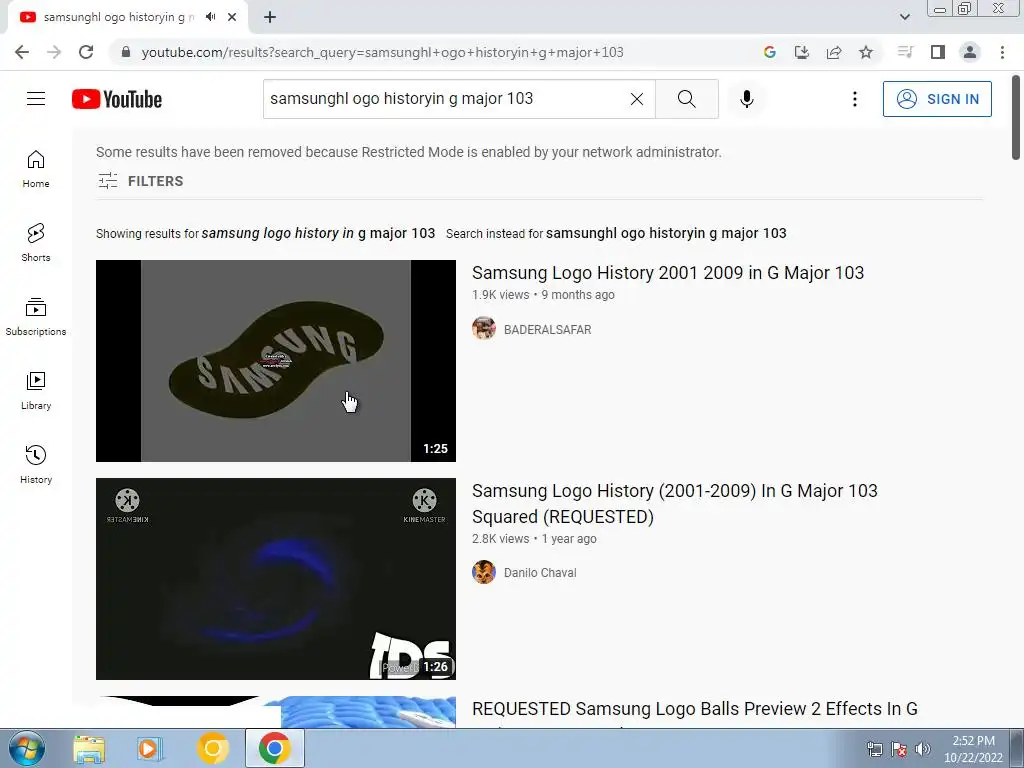The height and width of the screenshot is (768, 1024).
Task: Open Library in the sidebar
Action: click(36, 391)
